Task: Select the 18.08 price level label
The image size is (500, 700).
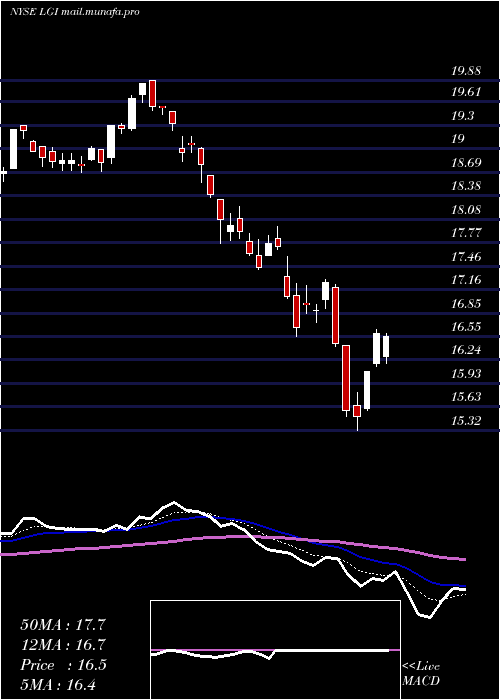Action: 466,209
